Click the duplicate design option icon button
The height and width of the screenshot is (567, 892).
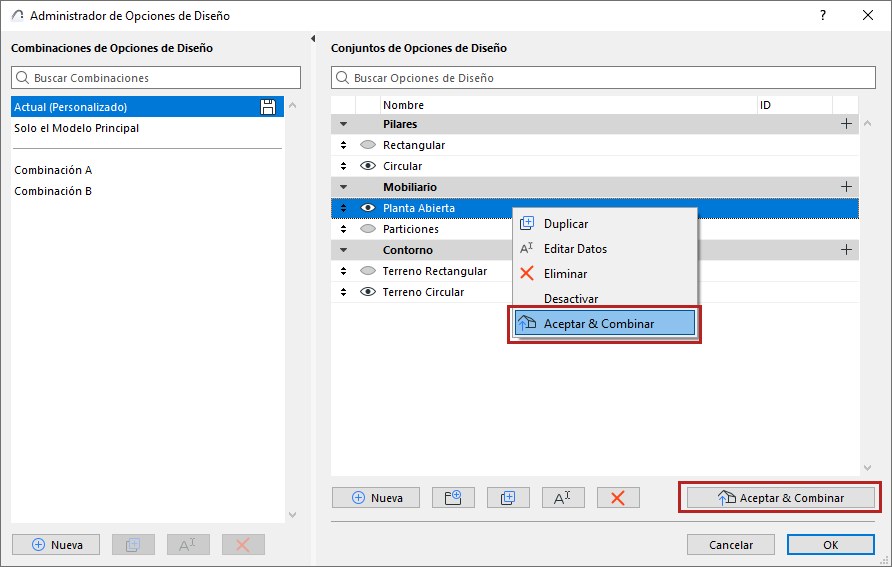click(508, 497)
